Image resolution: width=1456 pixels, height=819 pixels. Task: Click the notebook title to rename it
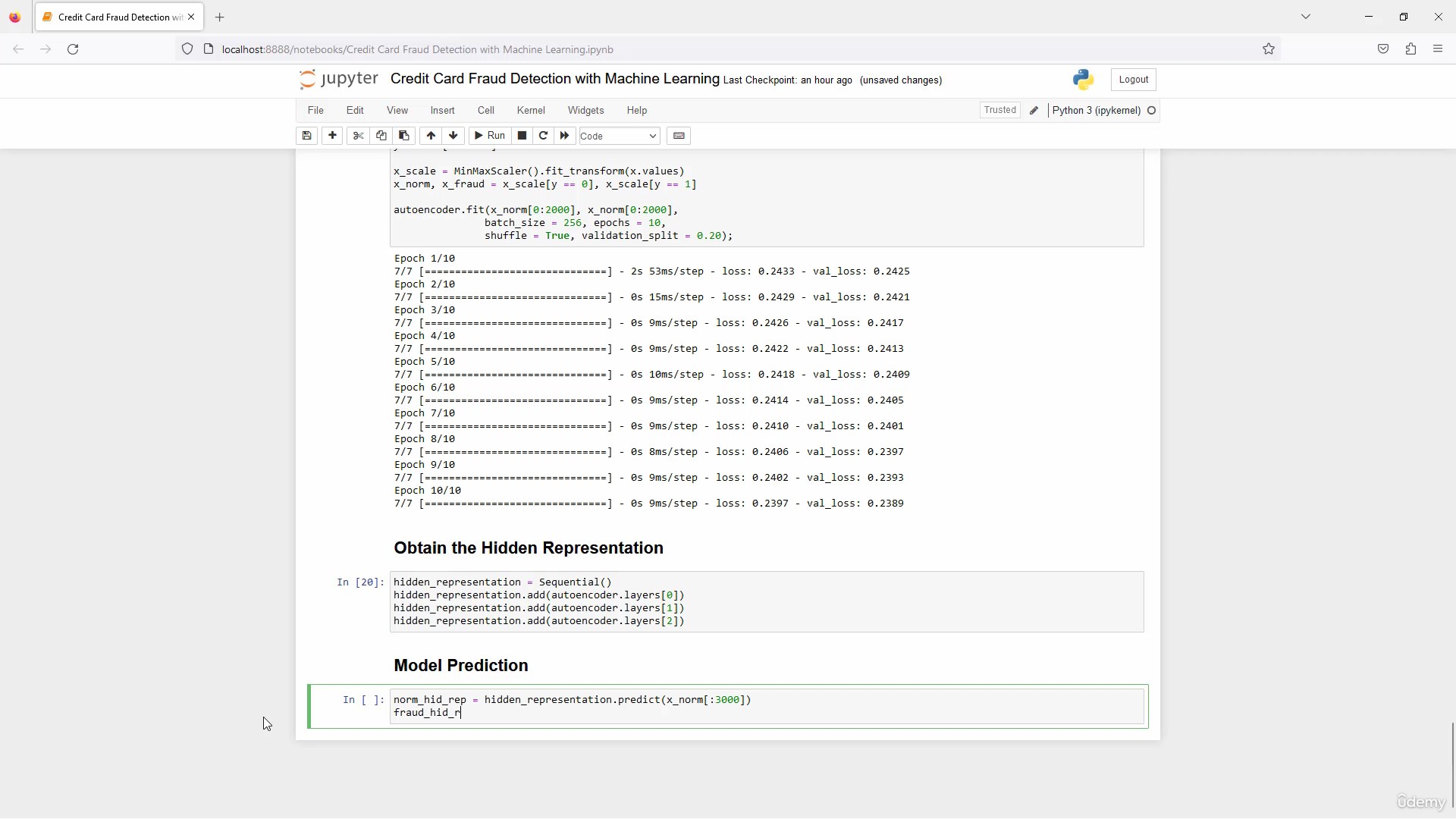pyautogui.click(x=554, y=79)
